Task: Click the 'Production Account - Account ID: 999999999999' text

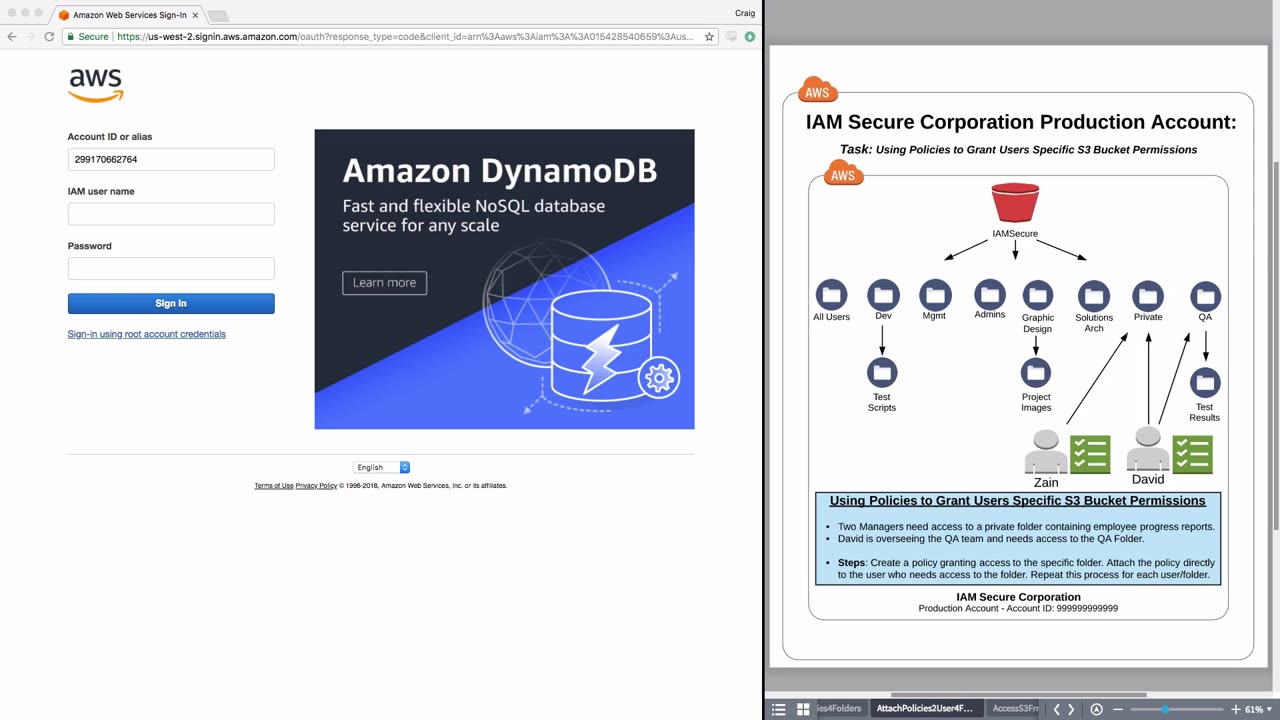Action: pos(1018,608)
